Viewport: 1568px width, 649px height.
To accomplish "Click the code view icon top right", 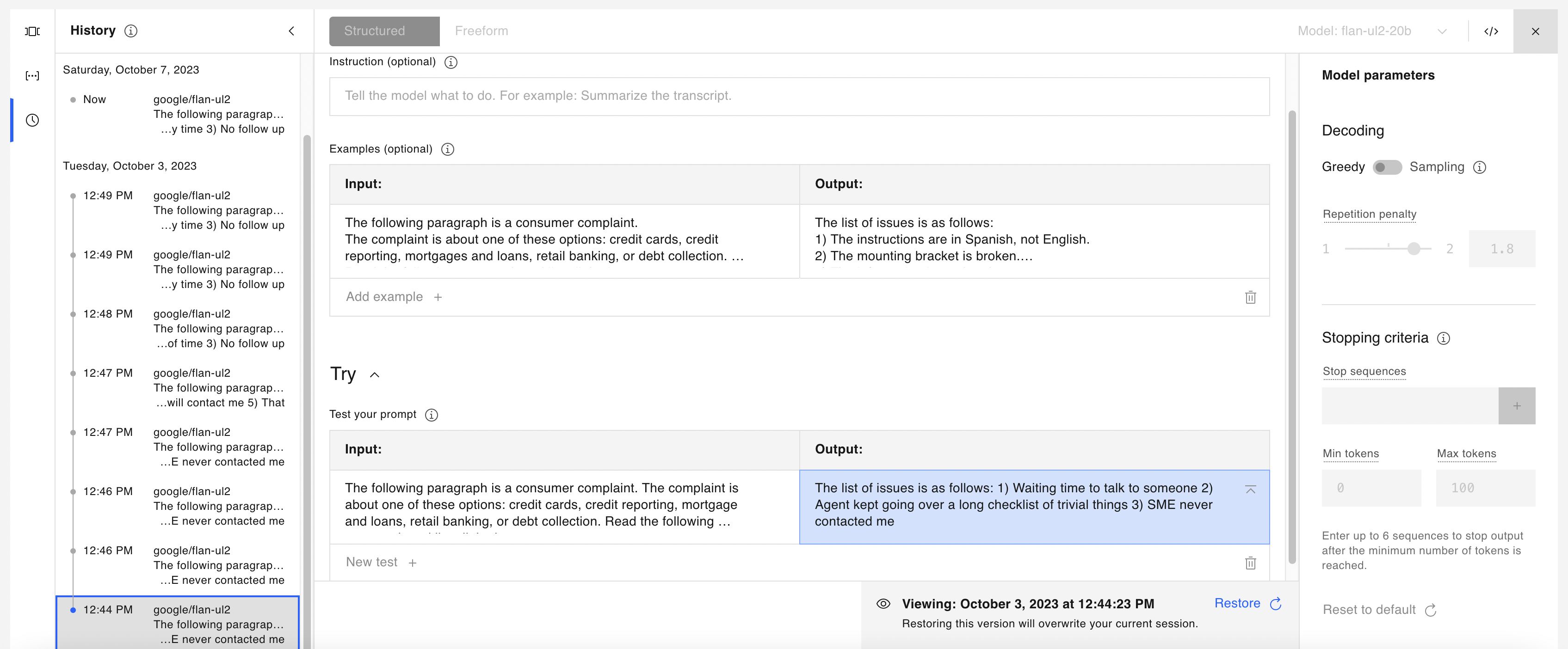I will 1491,31.
